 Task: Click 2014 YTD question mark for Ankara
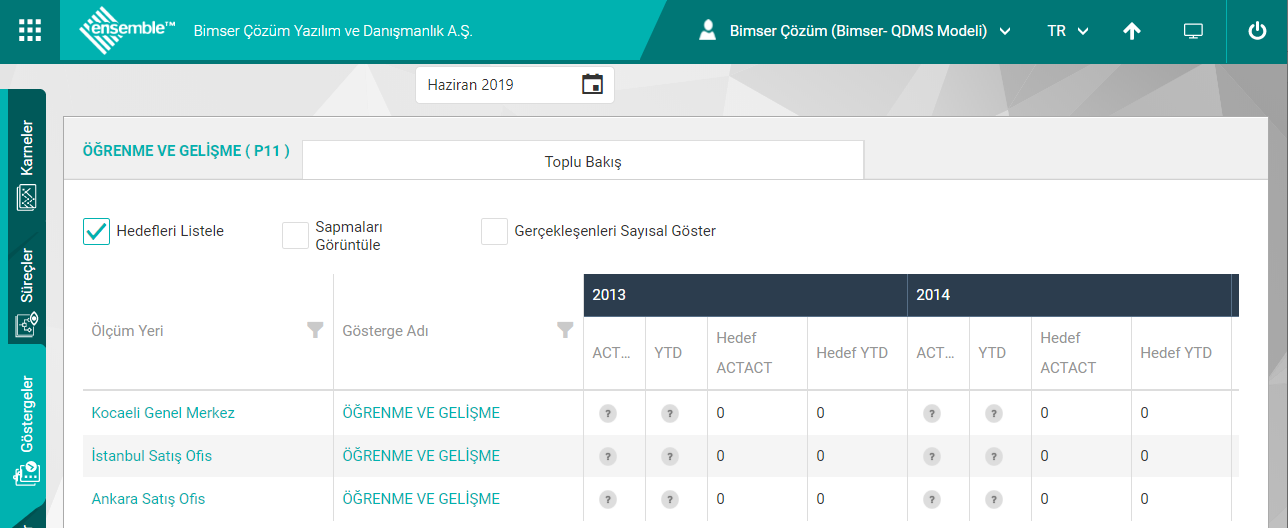(993, 499)
